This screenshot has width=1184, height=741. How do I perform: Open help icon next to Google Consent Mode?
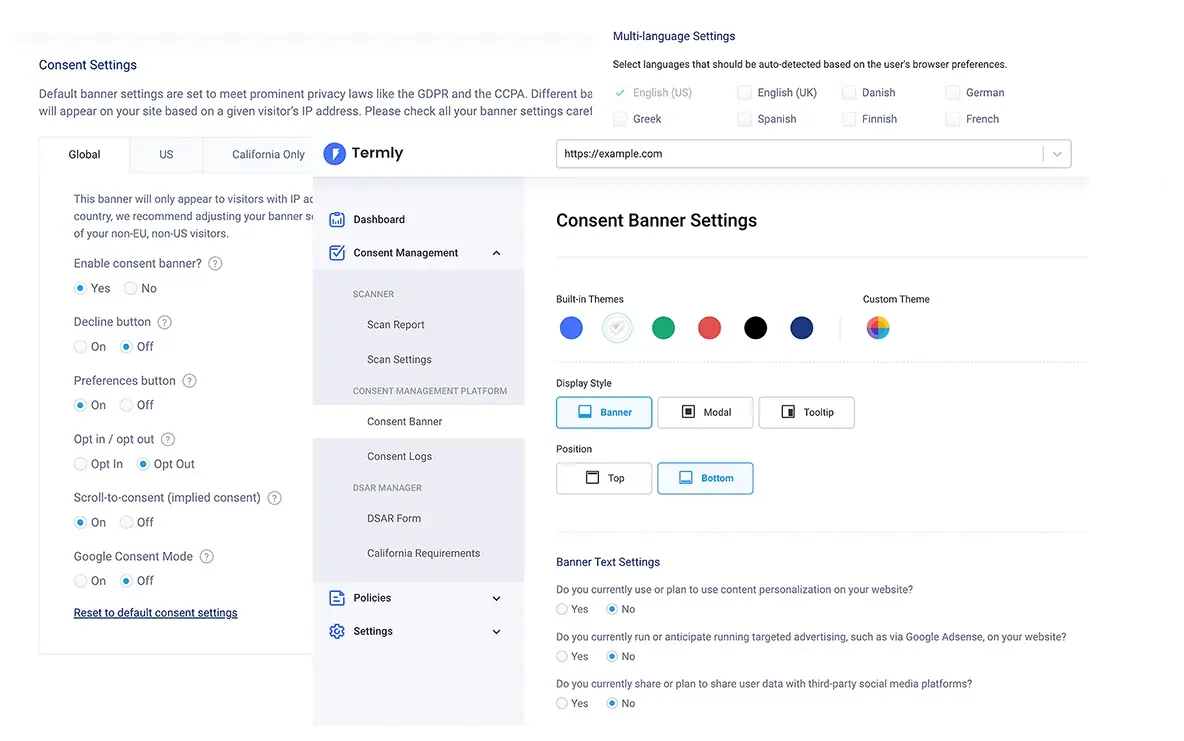207,557
